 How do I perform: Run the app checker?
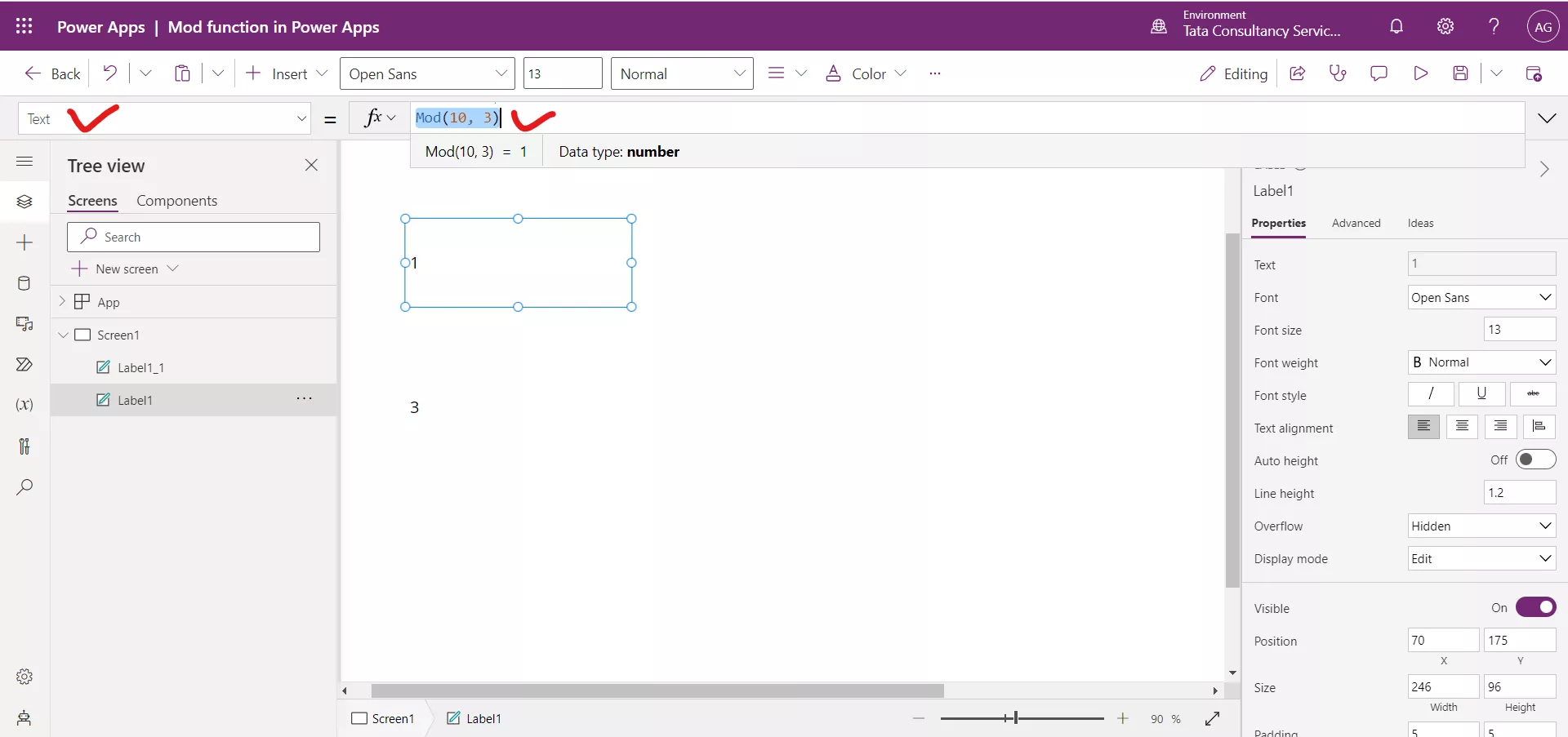pyautogui.click(x=1339, y=73)
